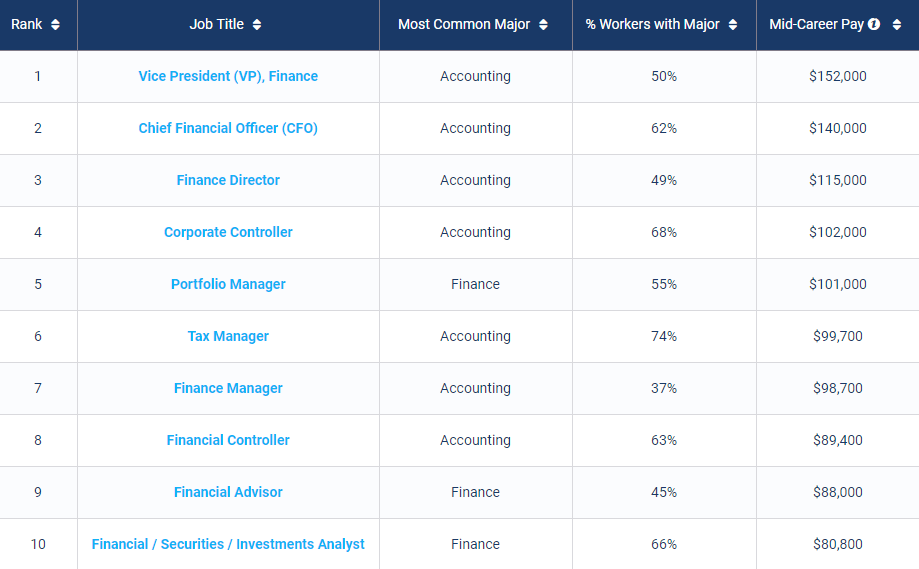Select the Corporate Controller link

(x=228, y=232)
